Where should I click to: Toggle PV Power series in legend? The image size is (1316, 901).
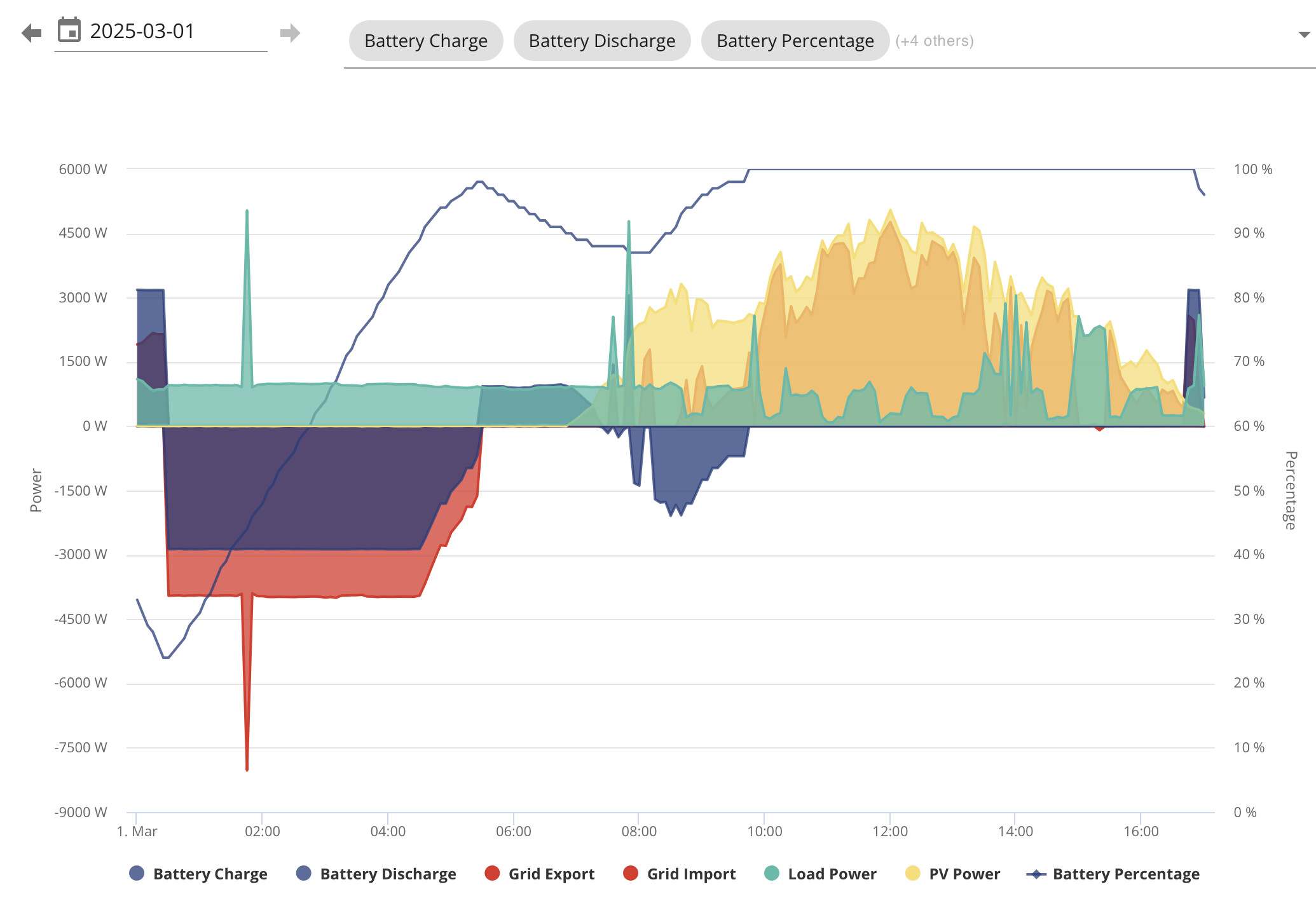point(952,874)
